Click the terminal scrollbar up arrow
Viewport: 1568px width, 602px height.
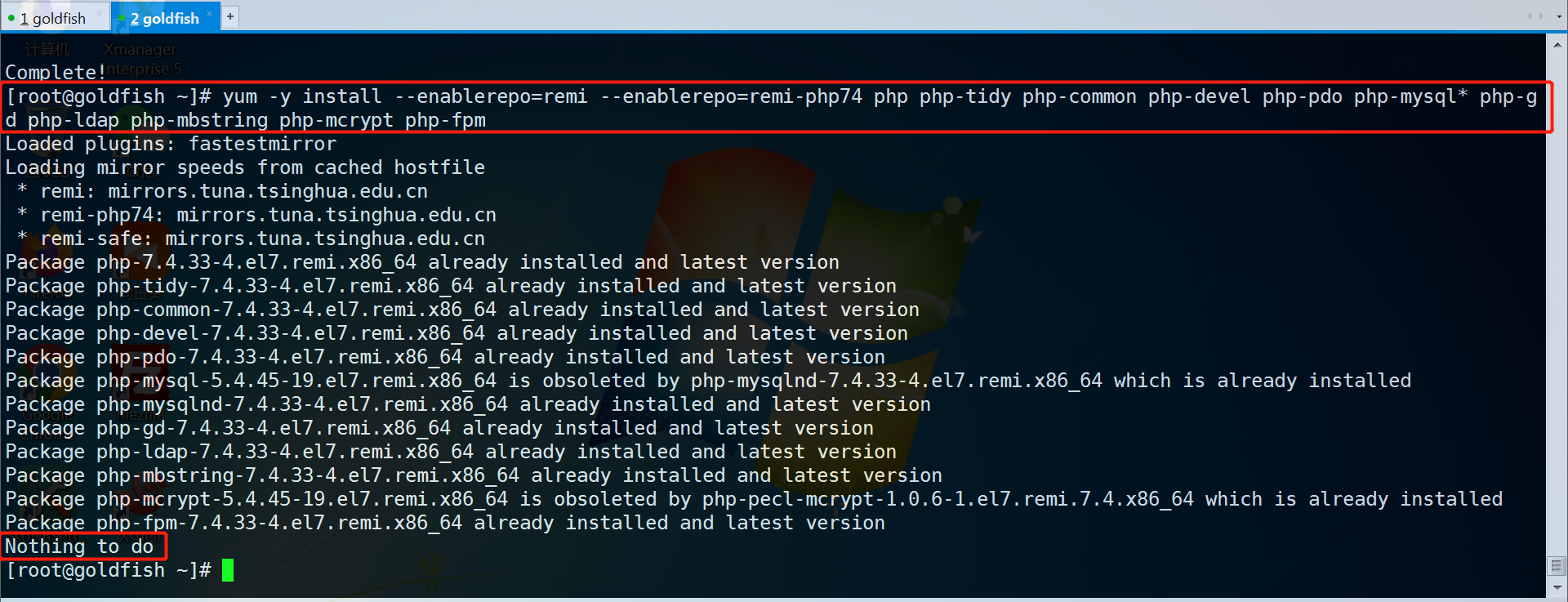pyautogui.click(x=1557, y=45)
